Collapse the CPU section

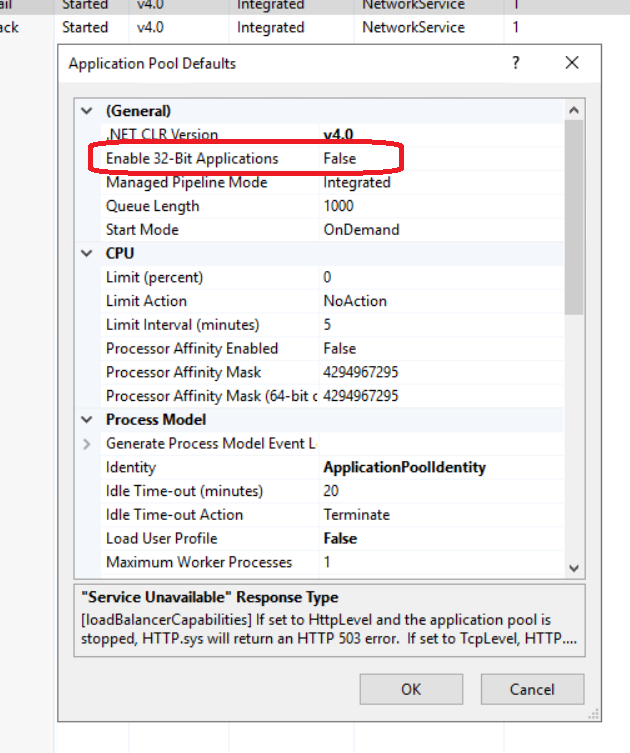point(87,254)
